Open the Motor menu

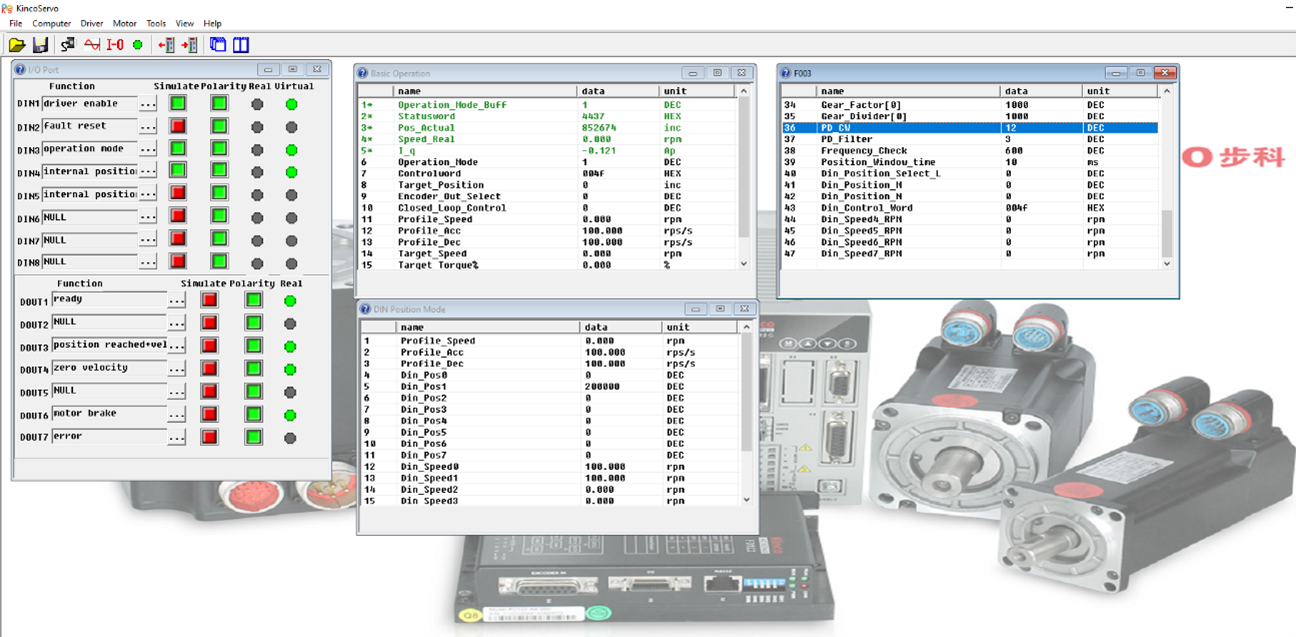(125, 23)
